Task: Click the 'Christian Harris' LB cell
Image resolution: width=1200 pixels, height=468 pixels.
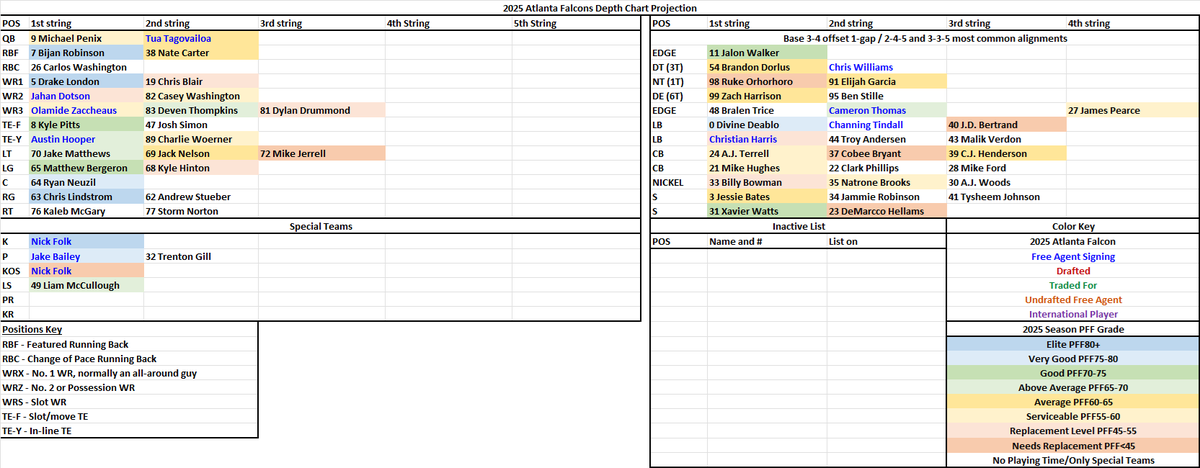Action: 766,139
